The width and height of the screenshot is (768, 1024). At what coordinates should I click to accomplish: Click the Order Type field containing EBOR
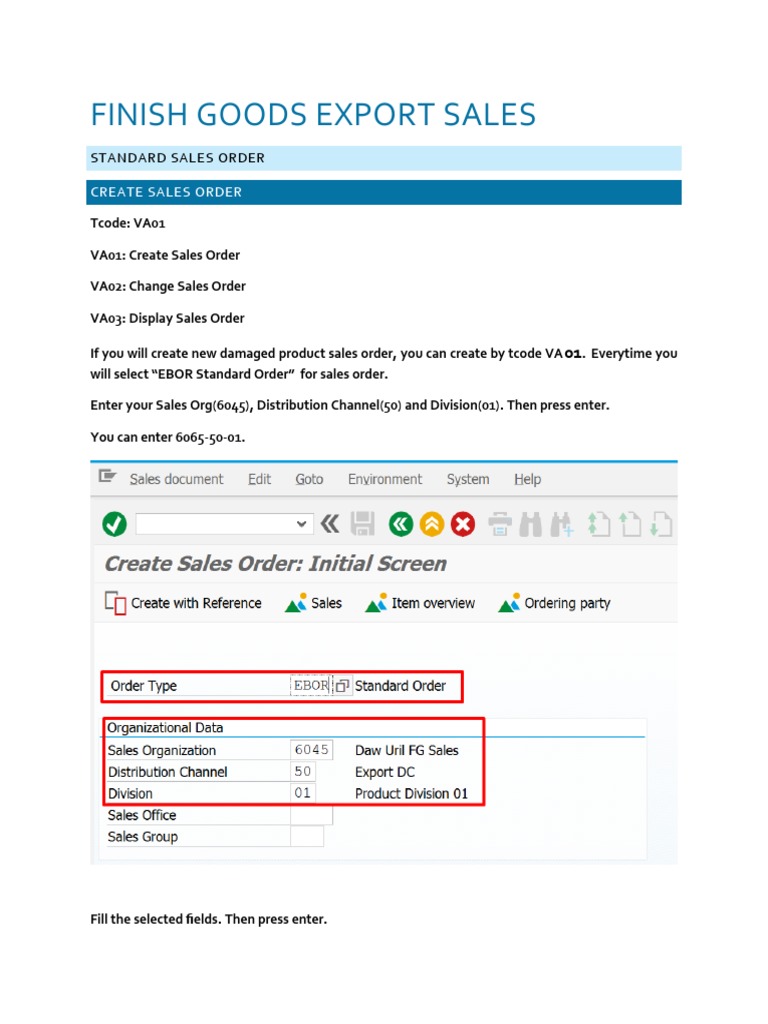[310, 686]
